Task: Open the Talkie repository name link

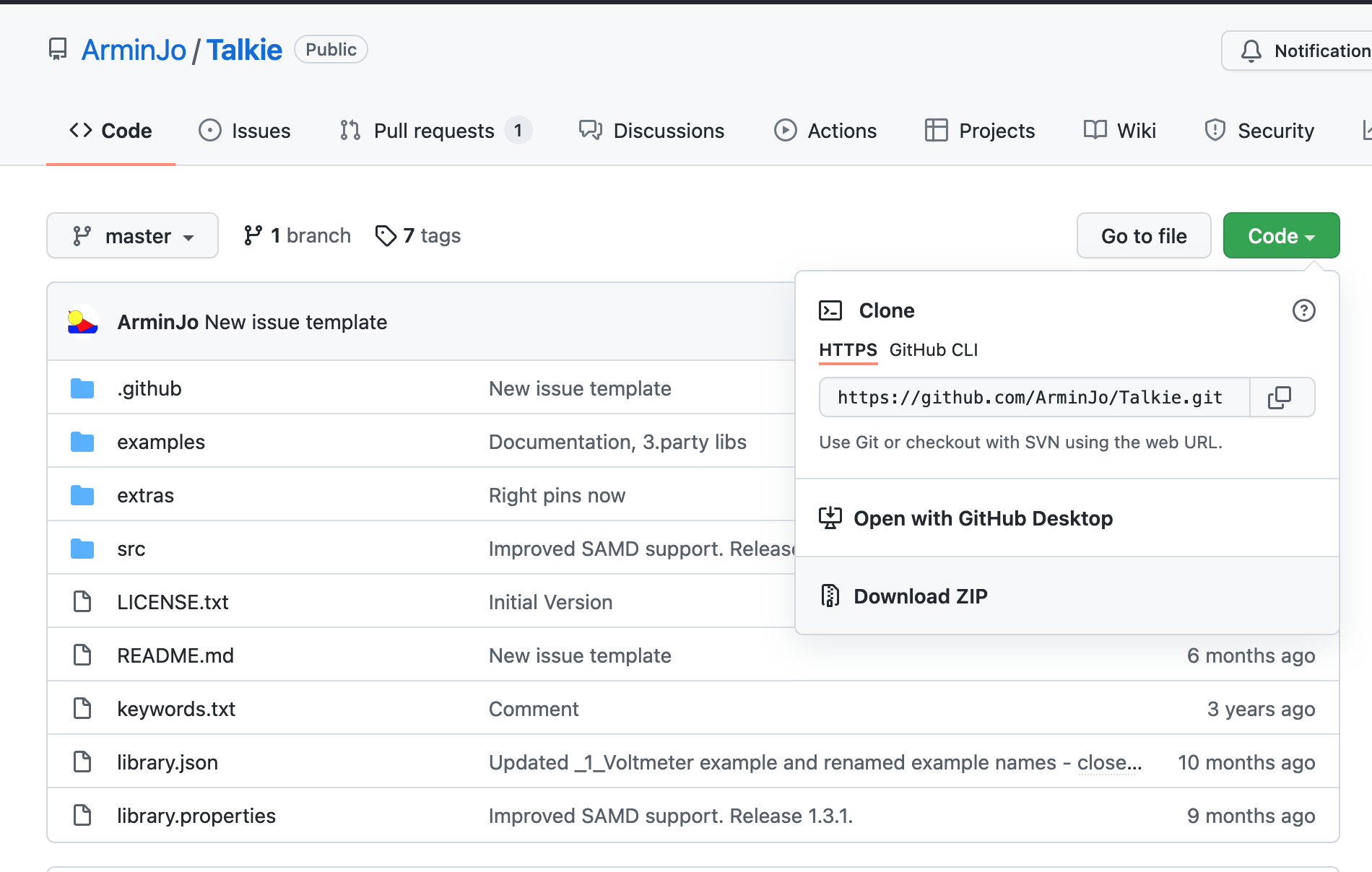Action: coord(244,50)
